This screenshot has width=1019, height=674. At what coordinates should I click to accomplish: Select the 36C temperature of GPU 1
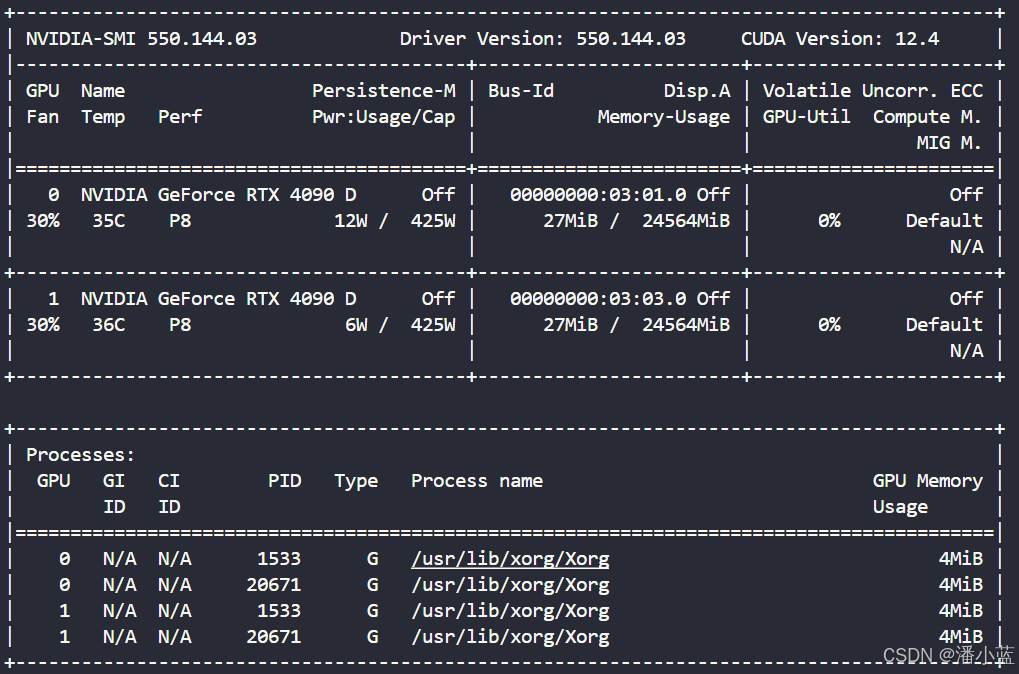click(x=108, y=324)
